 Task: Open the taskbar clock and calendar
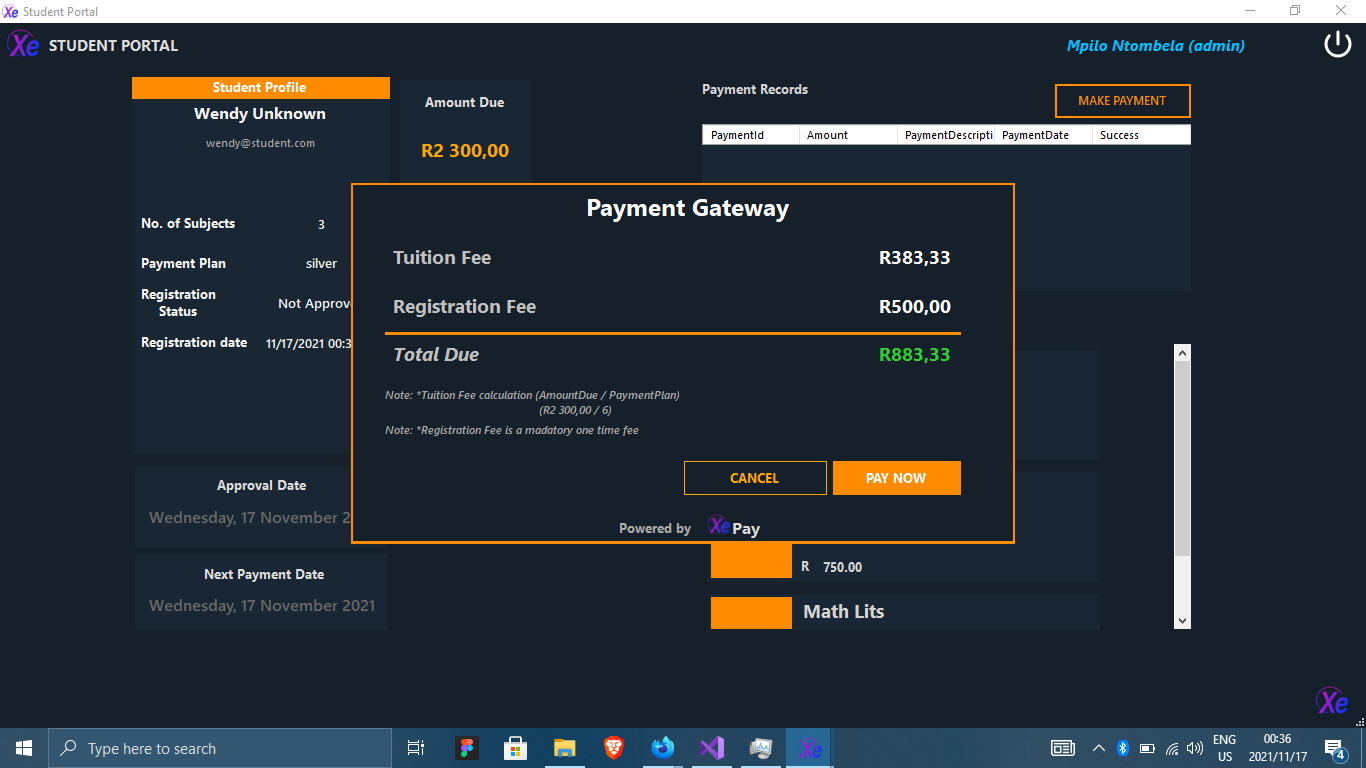point(1277,748)
